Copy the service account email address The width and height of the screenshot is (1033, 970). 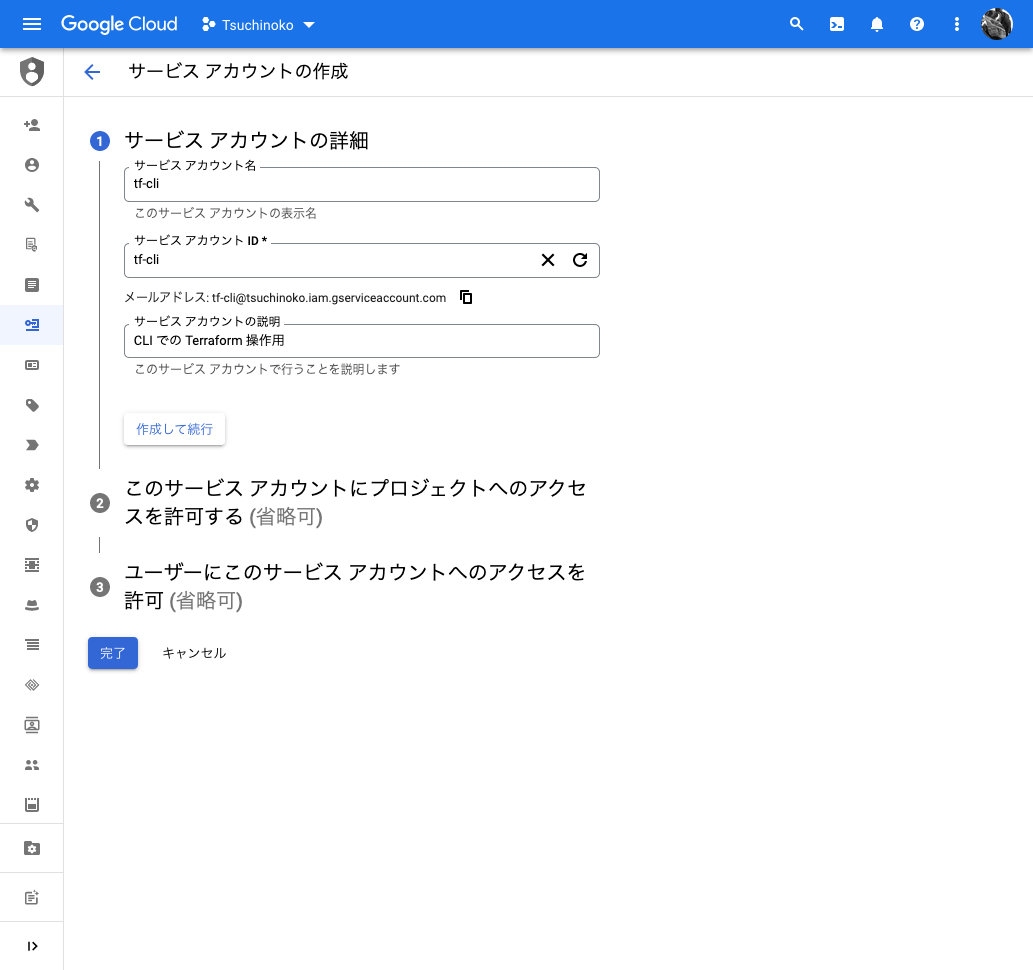click(466, 297)
